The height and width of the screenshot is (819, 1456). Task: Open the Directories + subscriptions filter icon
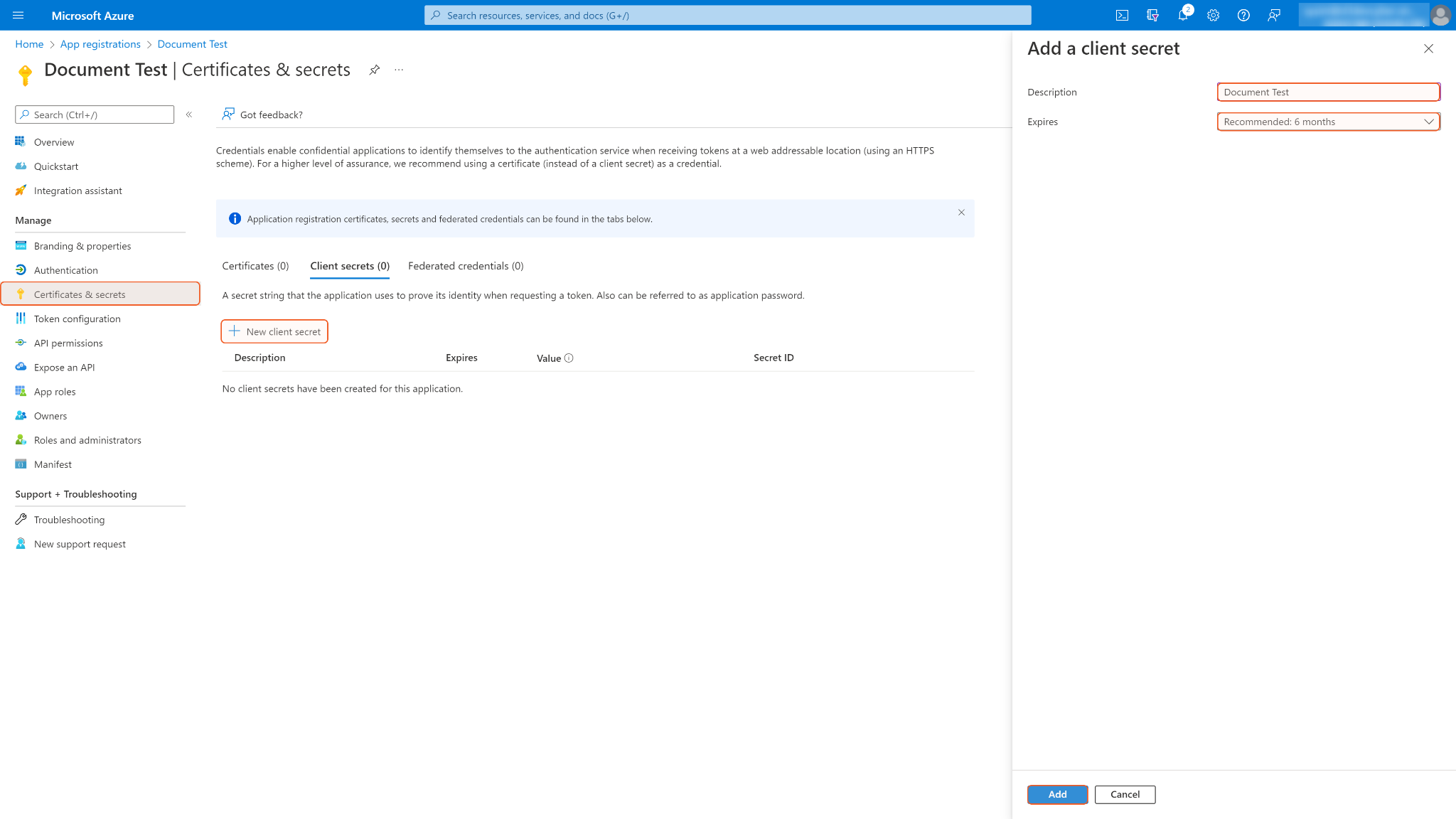point(1152,16)
